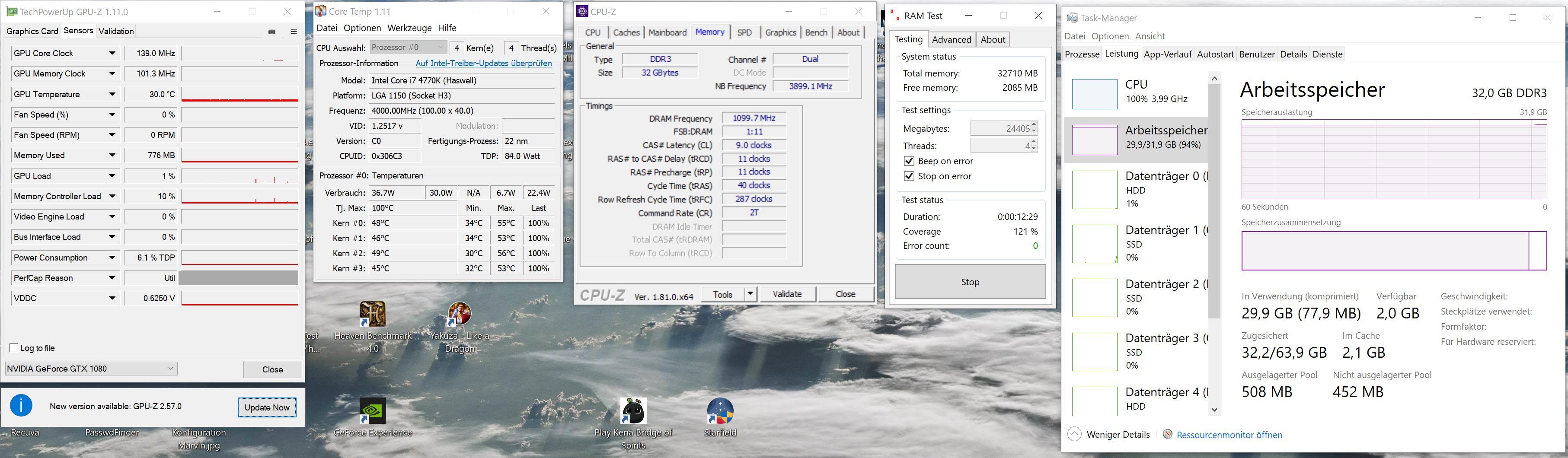Open GPU Memory Clock sensor dropdown
The width and height of the screenshot is (1568, 458).
(112, 73)
